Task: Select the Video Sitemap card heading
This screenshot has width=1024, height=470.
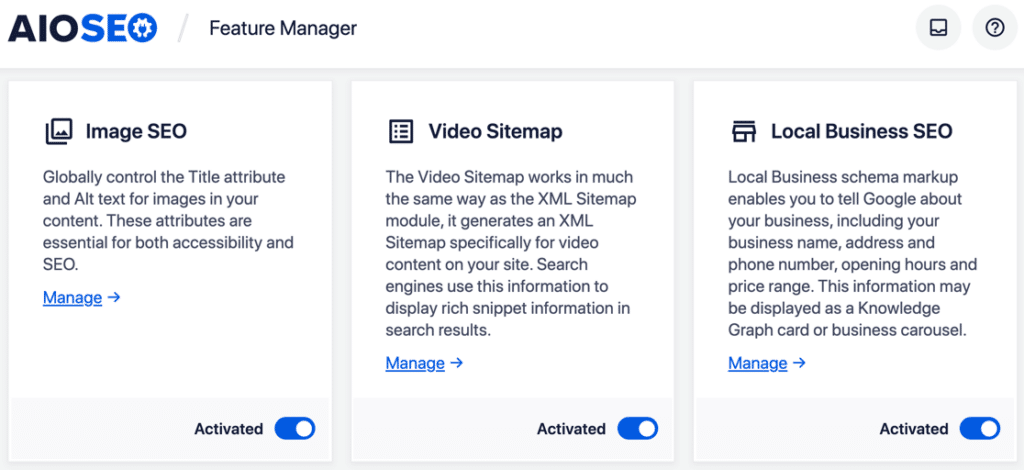Action: 495,131
